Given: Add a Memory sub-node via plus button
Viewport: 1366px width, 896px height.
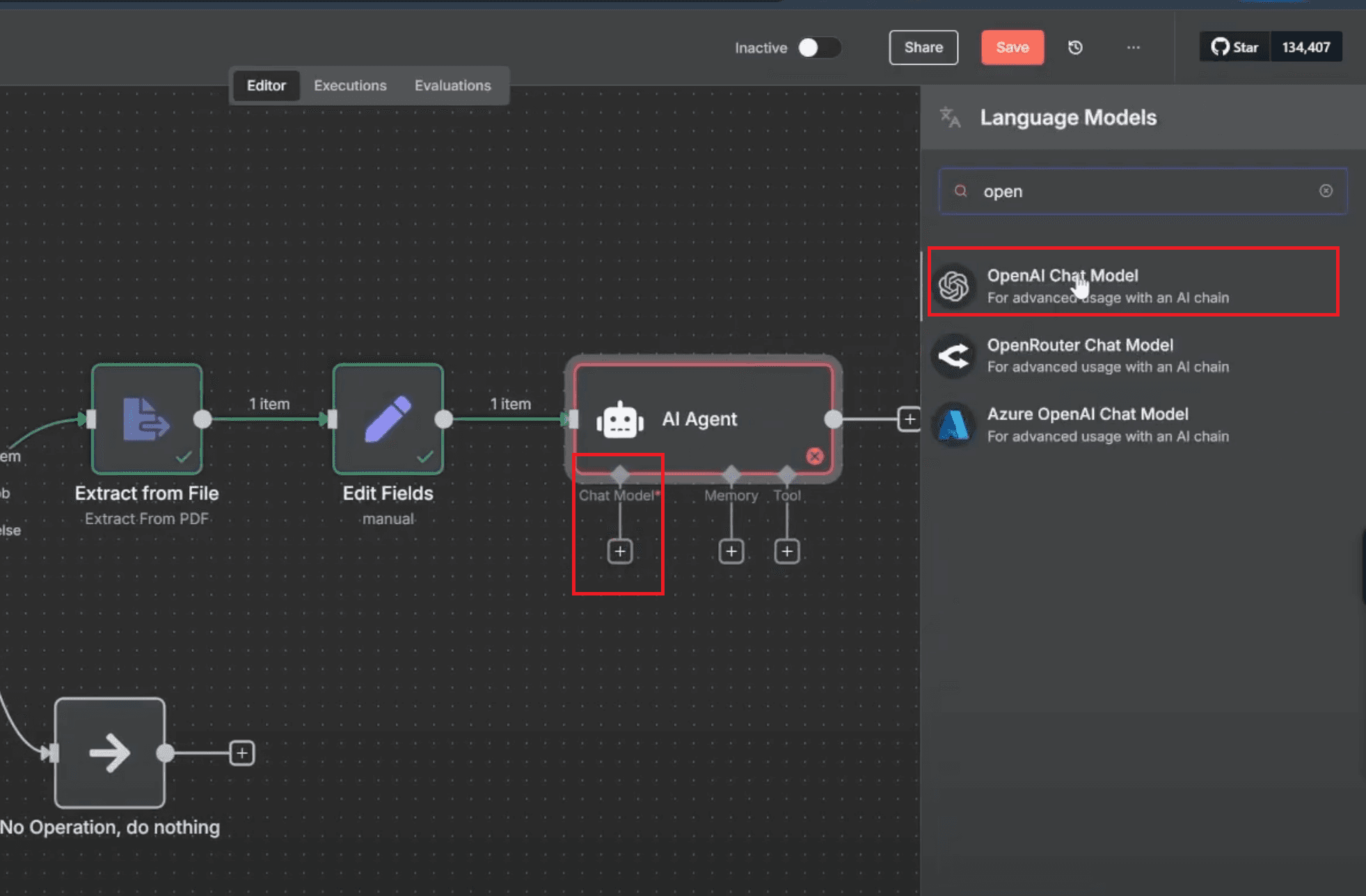Looking at the screenshot, I should tap(731, 552).
